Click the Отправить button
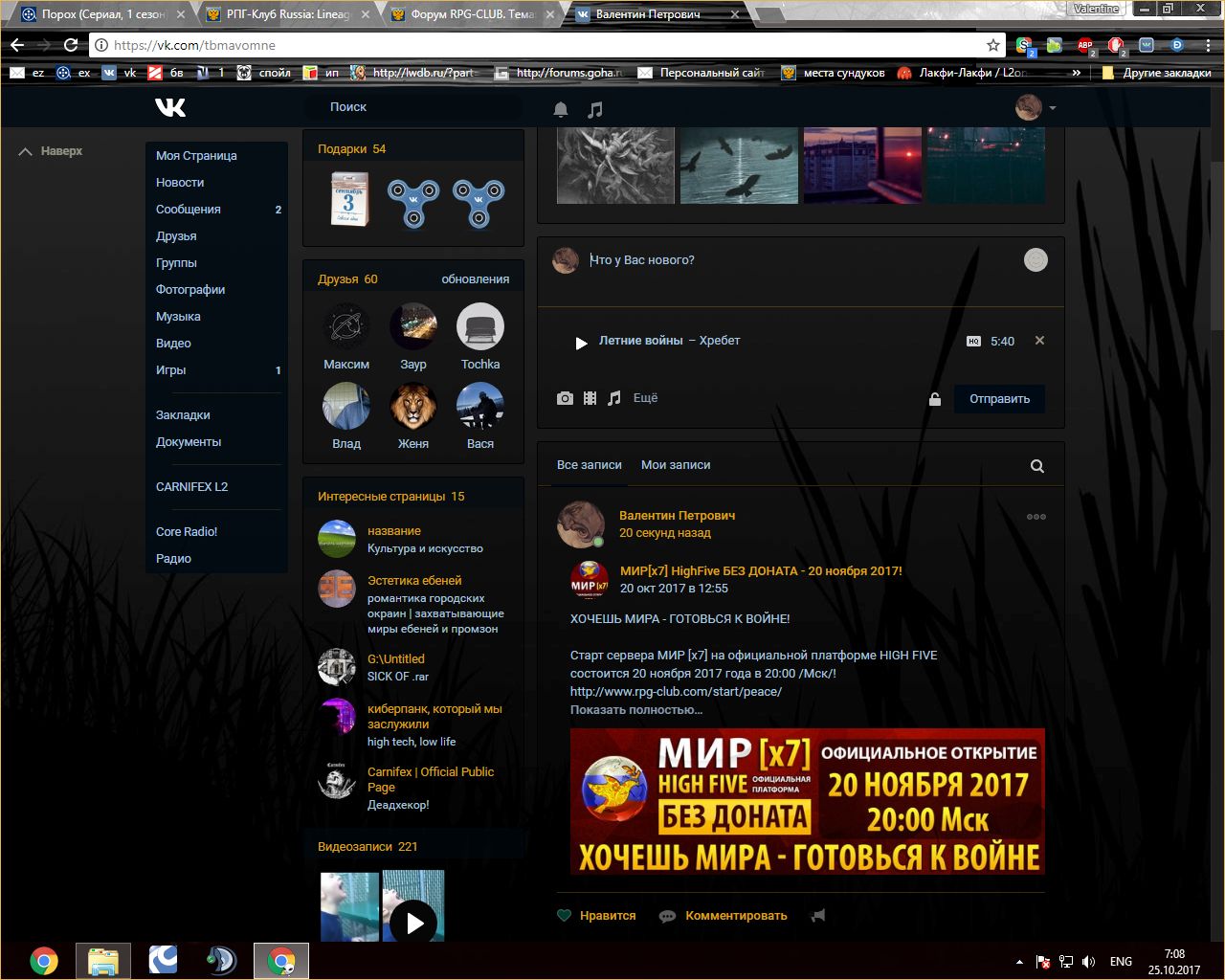Viewport: 1225px width, 980px height. pyautogui.click(x=999, y=399)
